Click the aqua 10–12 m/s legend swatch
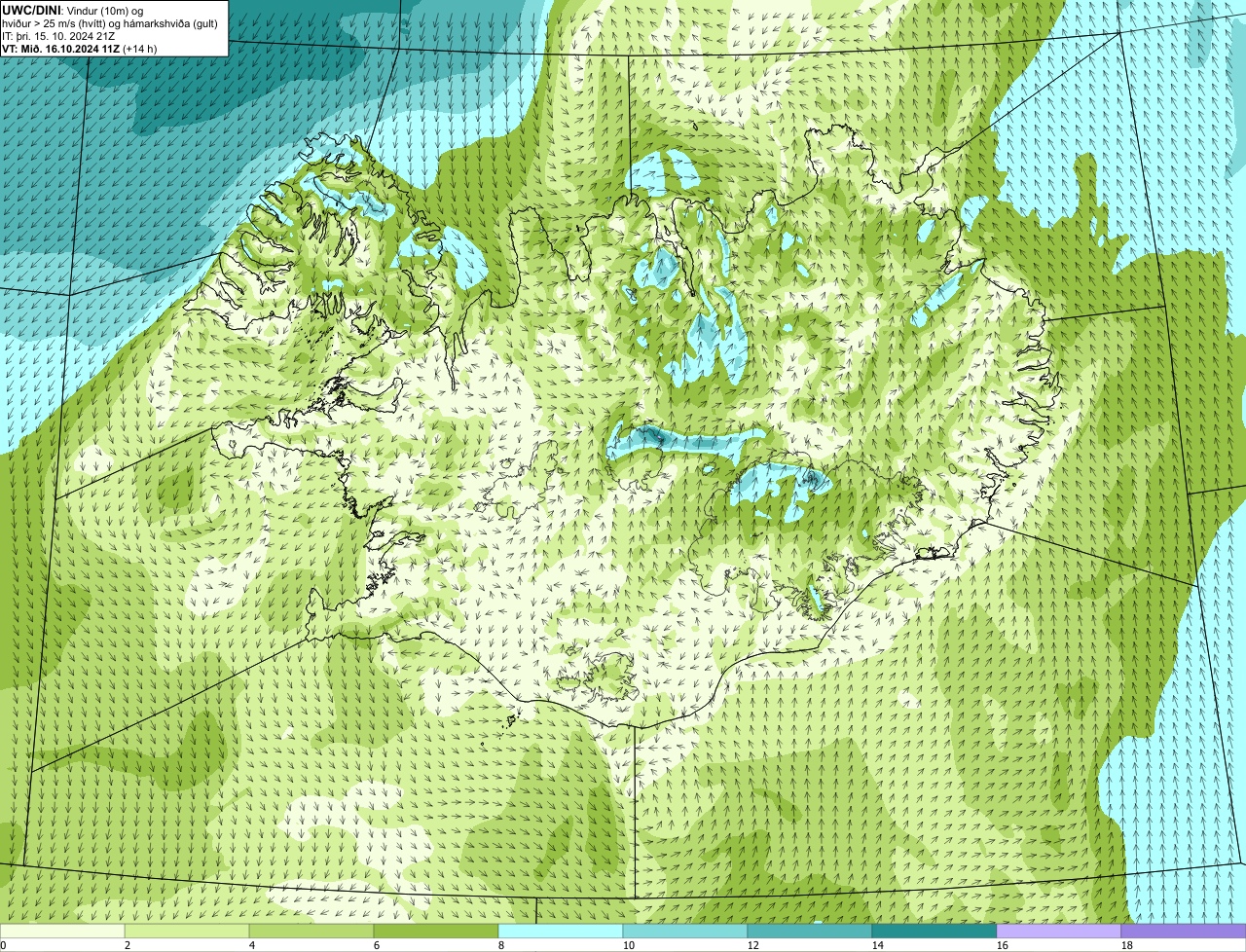1246x952 pixels. pyautogui.click(x=685, y=931)
